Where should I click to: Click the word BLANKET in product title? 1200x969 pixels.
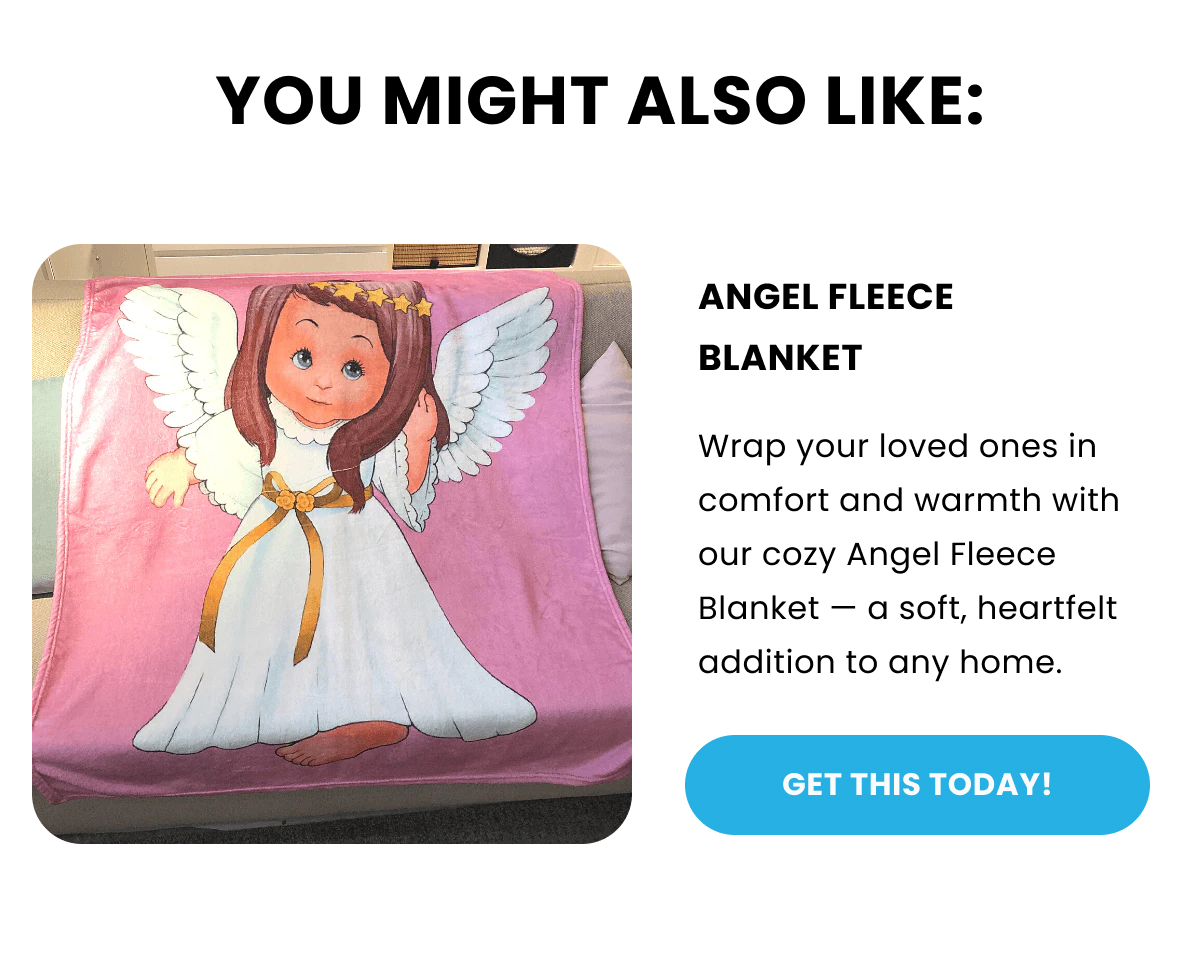click(780, 357)
